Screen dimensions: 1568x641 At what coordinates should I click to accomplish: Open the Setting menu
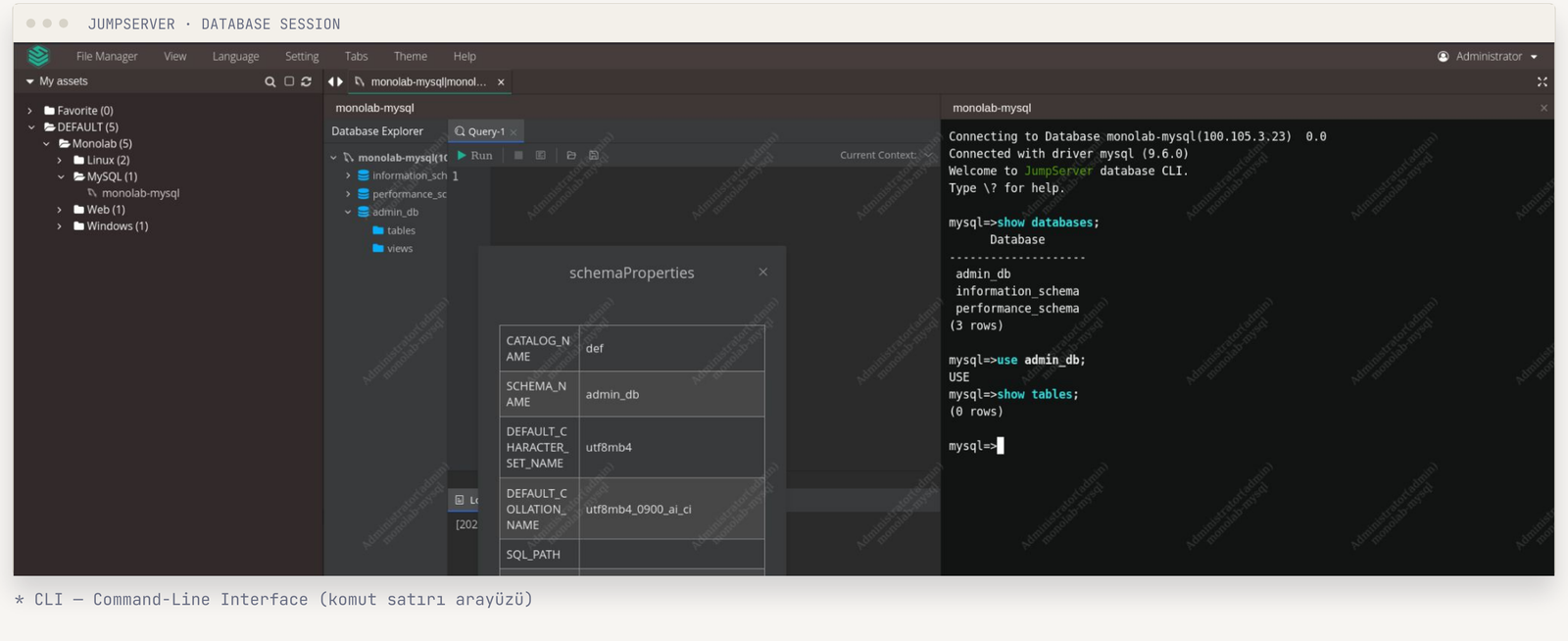tap(302, 56)
